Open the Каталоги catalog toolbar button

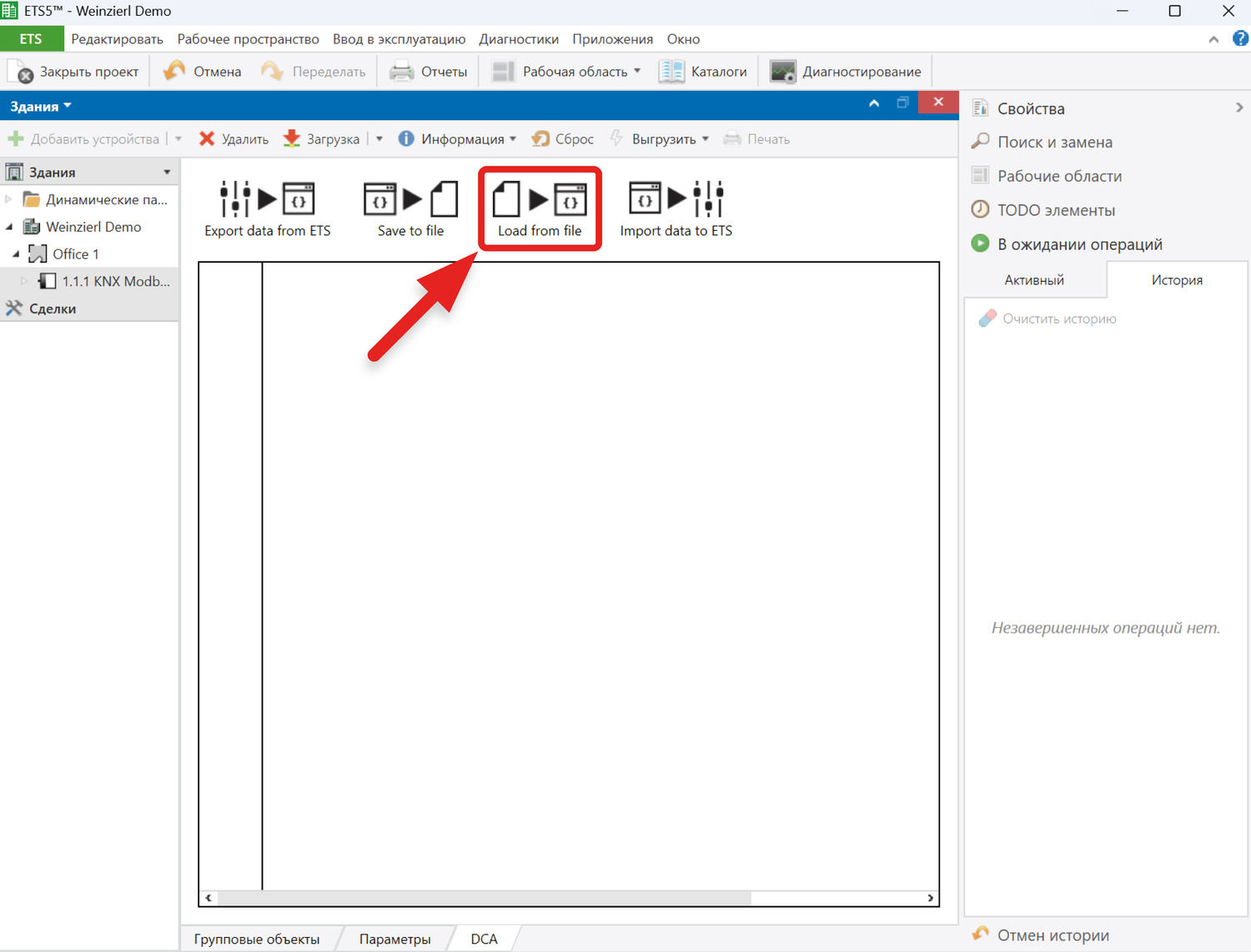[703, 72]
